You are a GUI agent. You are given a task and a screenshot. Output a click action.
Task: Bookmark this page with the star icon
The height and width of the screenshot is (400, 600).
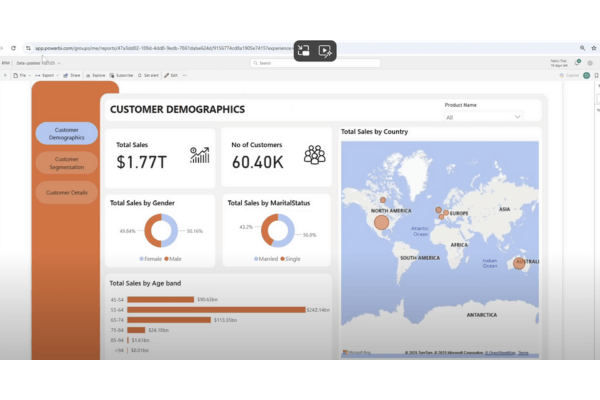click(594, 48)
